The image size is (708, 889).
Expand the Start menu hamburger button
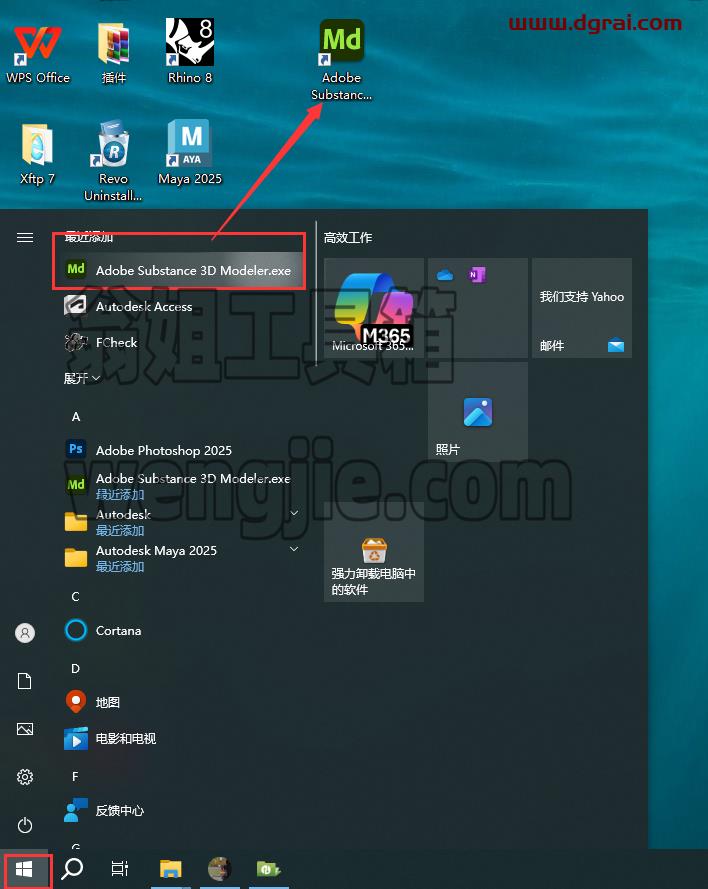(25, 238)
